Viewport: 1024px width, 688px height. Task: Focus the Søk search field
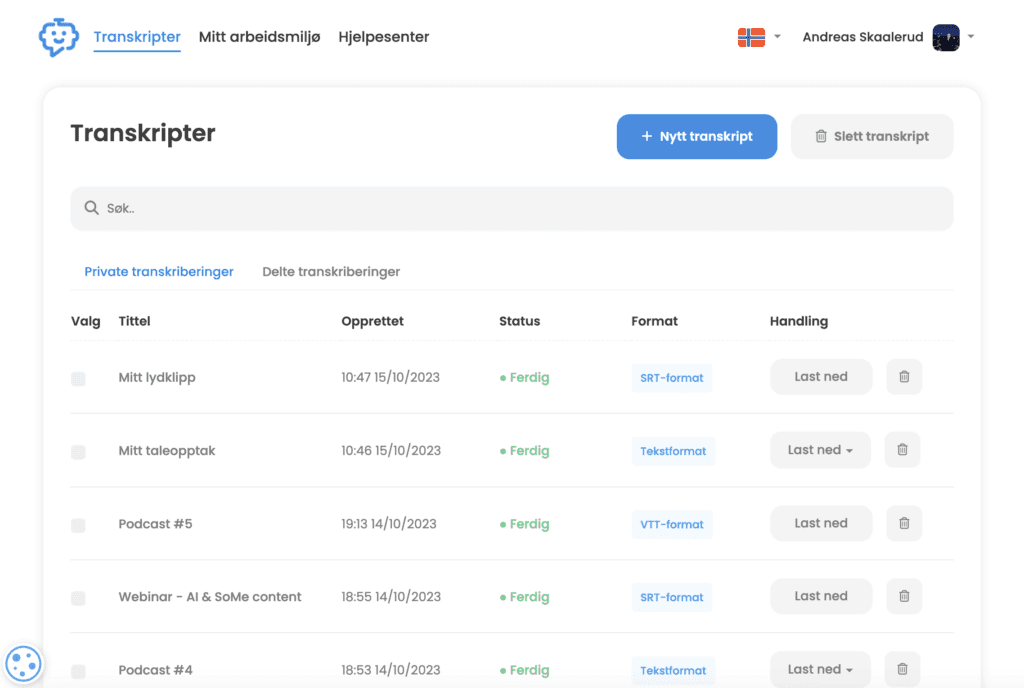[x=512, y=208]
